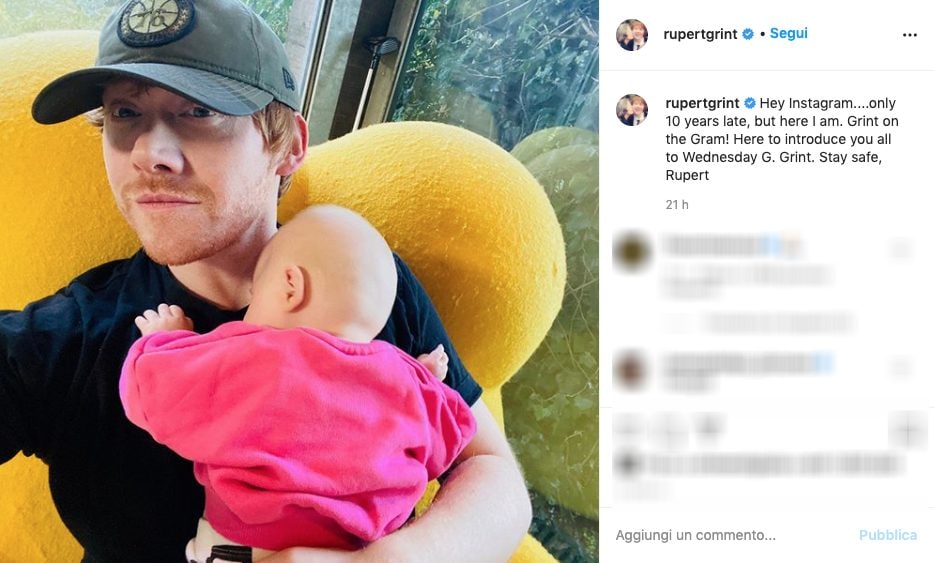Focus the 'Aggiungi un commento' field
934x563 pixels.
point(733,535)
